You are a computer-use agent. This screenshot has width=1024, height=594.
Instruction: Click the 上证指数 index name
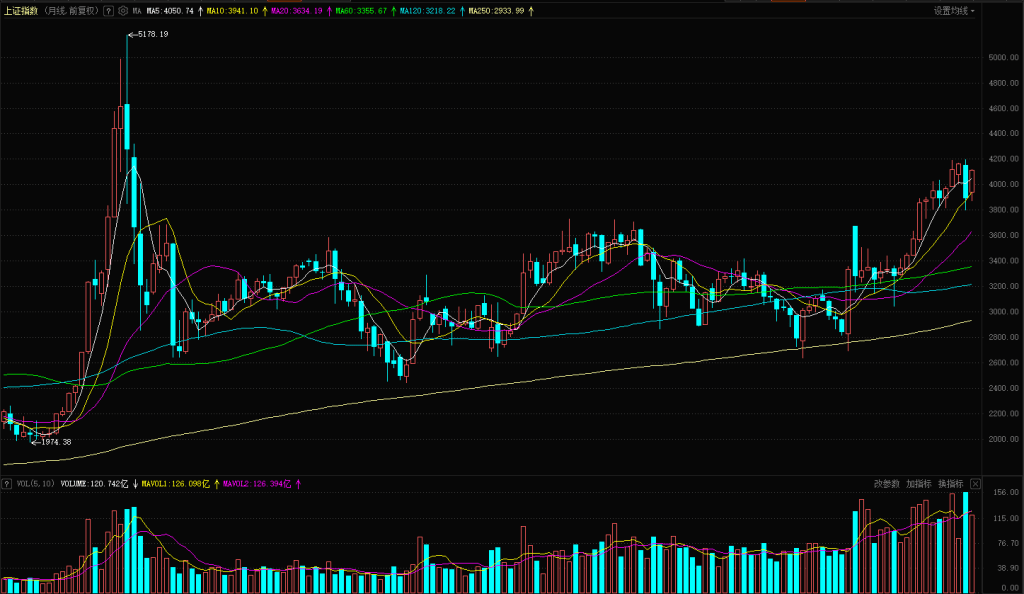[21, 11]
